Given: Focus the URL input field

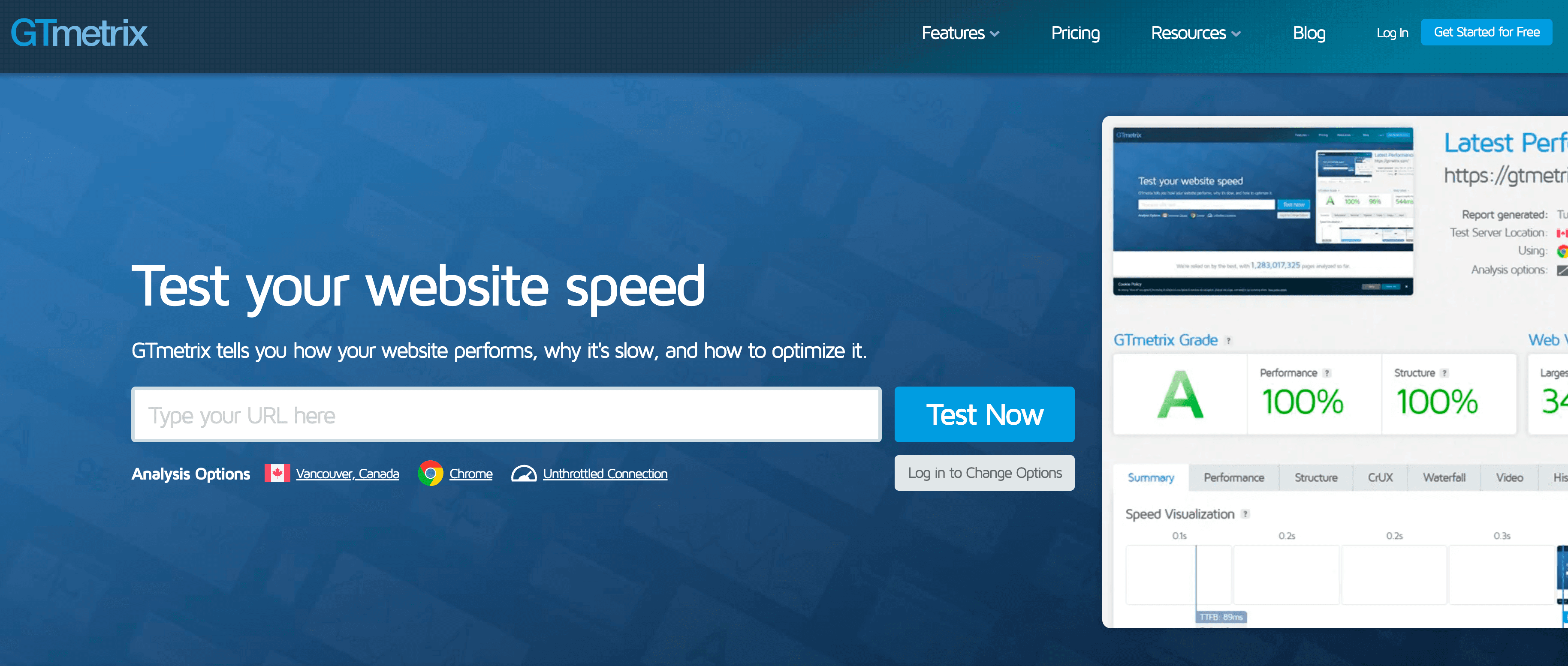Looking at the screenshot, I should coord(506,415).
